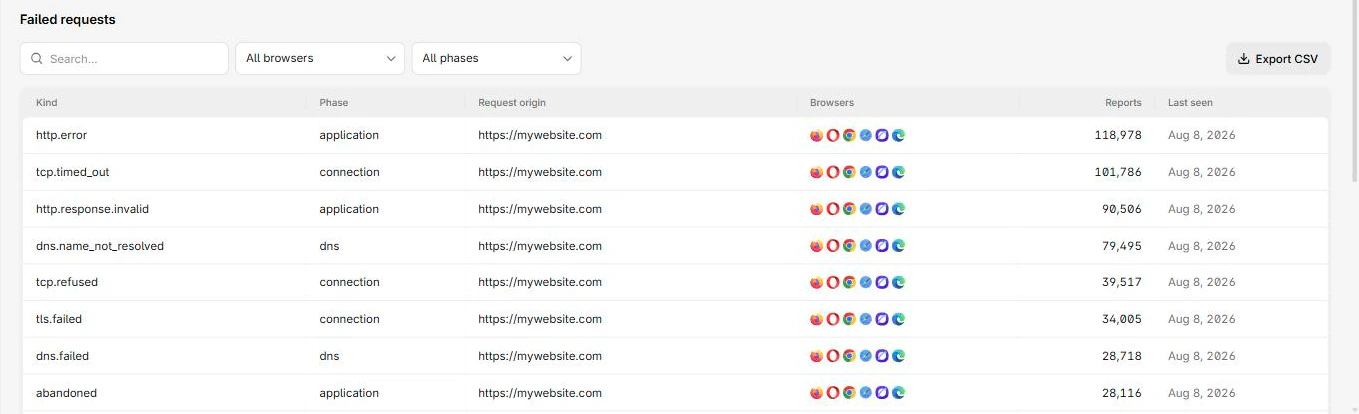Focus the Search input field
Image resolution: width=1359 pixels, height=414 pixels.
coord(124,58)
